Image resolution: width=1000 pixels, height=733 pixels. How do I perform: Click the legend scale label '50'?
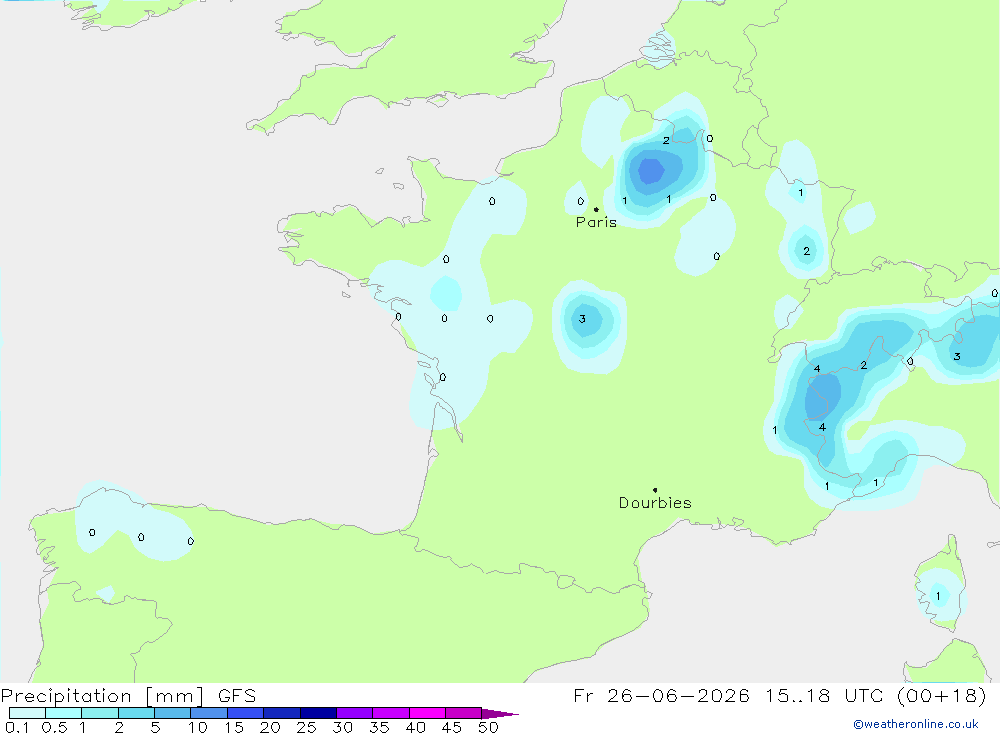[x=489, y=727]
